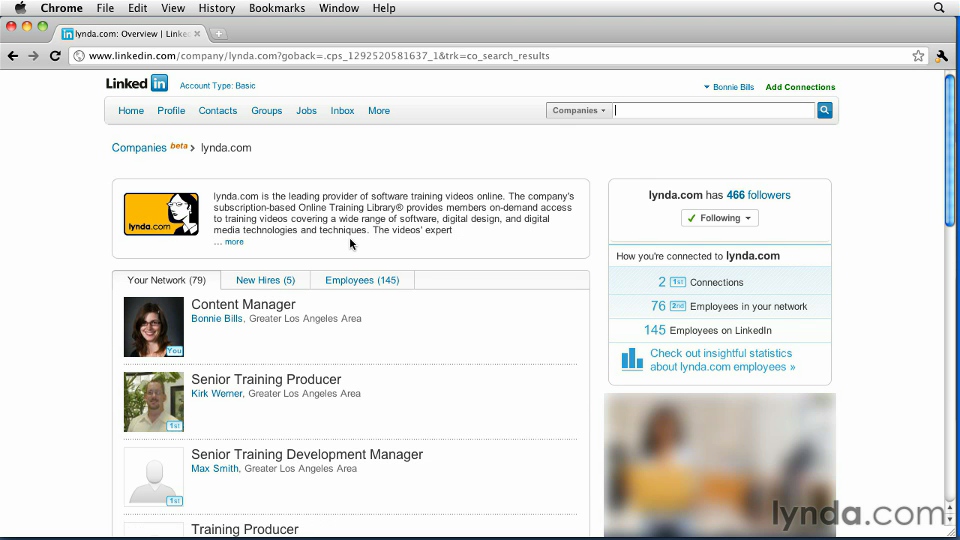Screen dimensions: 960x540
Task: Open the File menu
Action: pos(105,8)
